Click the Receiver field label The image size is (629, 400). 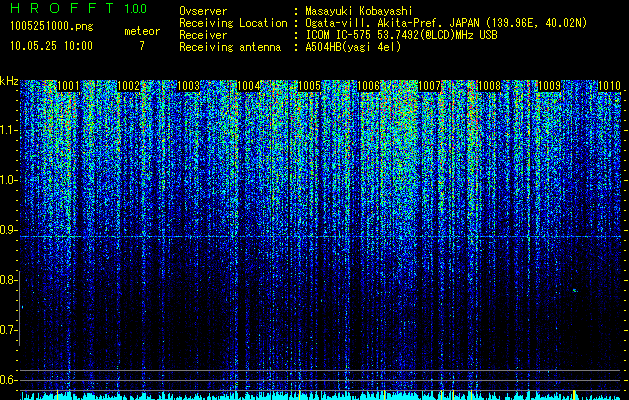pyautogui.click(x=203, y=35)
